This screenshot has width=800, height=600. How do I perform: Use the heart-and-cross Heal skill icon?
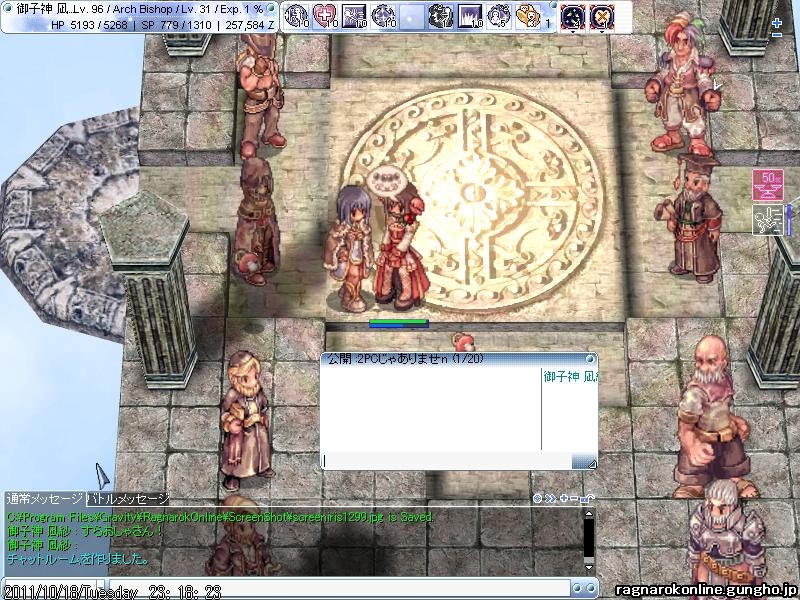[x=326, y=16]
